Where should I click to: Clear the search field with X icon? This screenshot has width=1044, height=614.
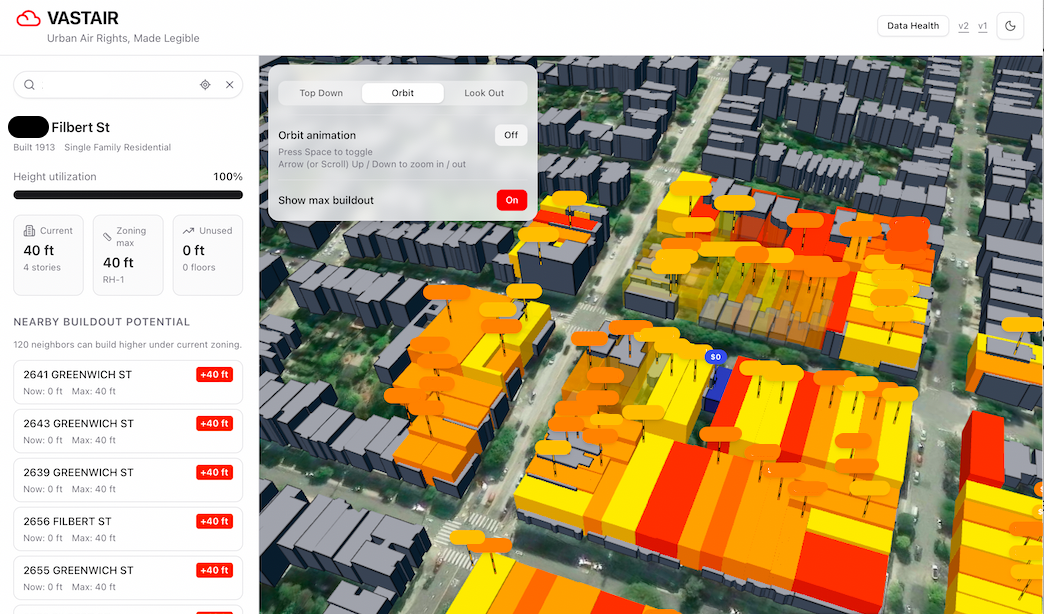[x=230, y=85]
